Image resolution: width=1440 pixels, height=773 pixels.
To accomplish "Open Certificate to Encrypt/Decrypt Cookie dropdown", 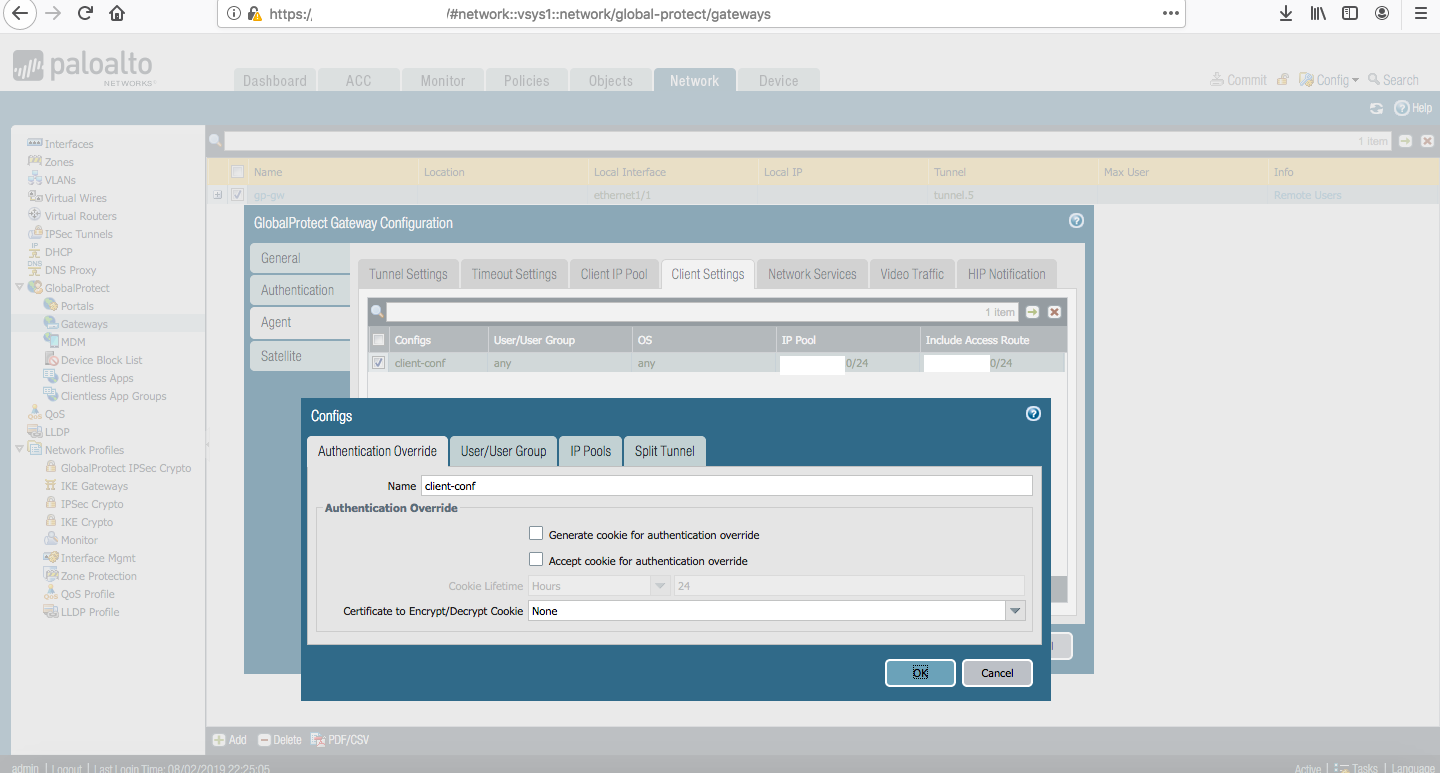I will 1015,611.
